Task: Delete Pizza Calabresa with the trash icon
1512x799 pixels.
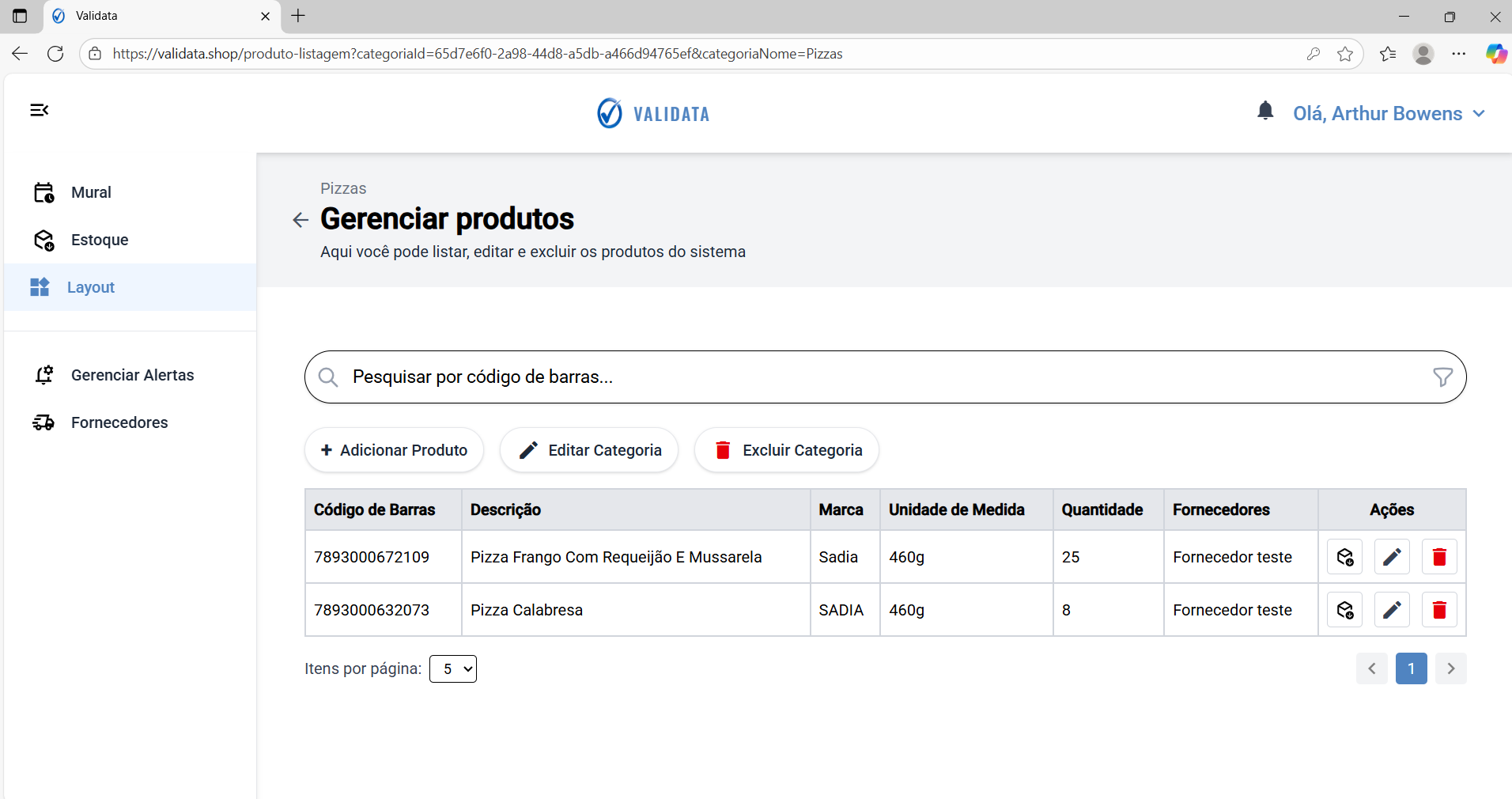Action: [x=1438, y=609]
